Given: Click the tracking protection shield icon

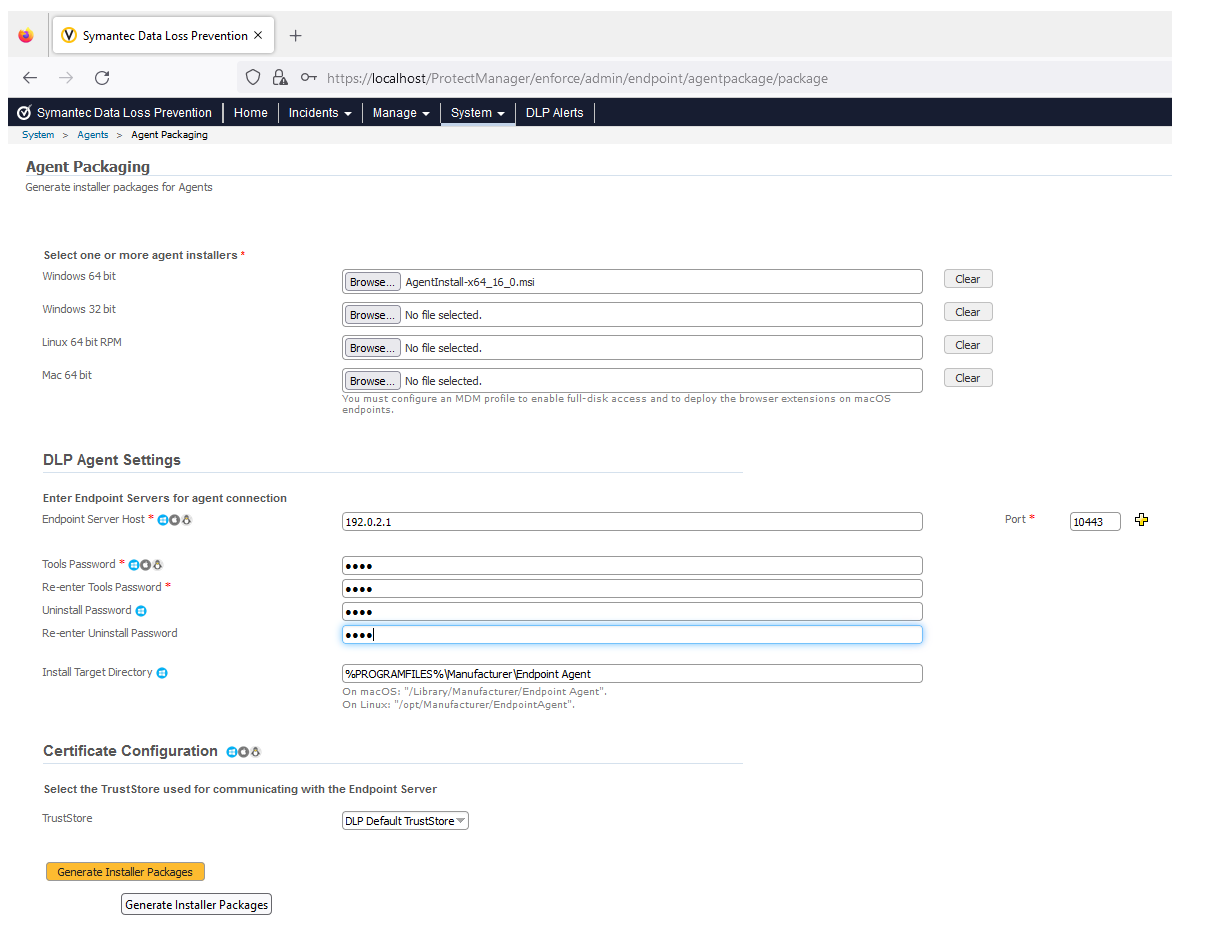Looking at the screenshot, I should tap(253, 78).
